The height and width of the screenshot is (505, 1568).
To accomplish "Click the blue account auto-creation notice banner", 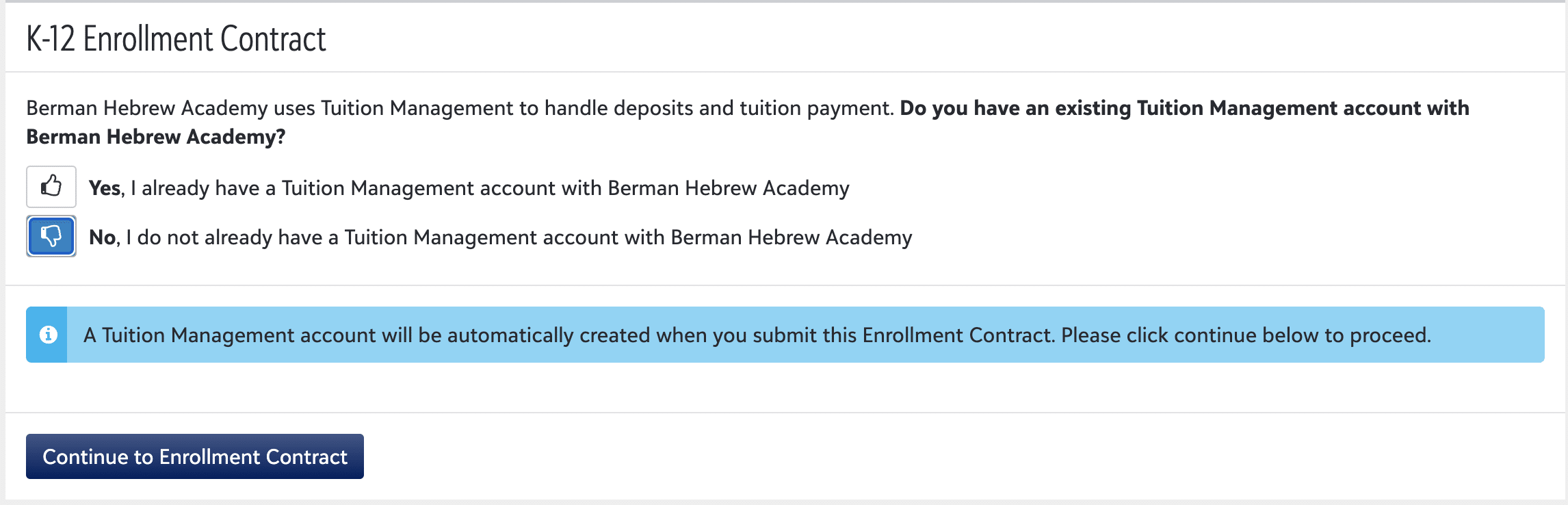I will point(785,335).
